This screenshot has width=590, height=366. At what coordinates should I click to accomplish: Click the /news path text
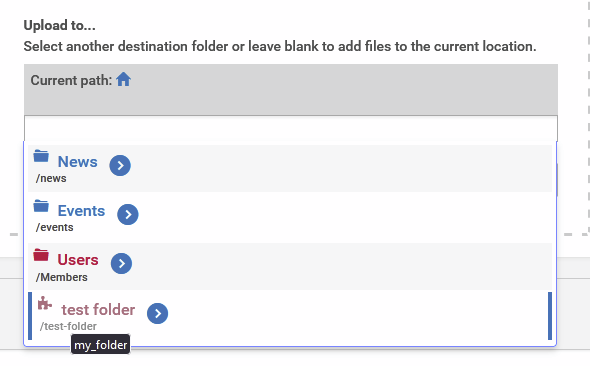click(x=51, y=178)
